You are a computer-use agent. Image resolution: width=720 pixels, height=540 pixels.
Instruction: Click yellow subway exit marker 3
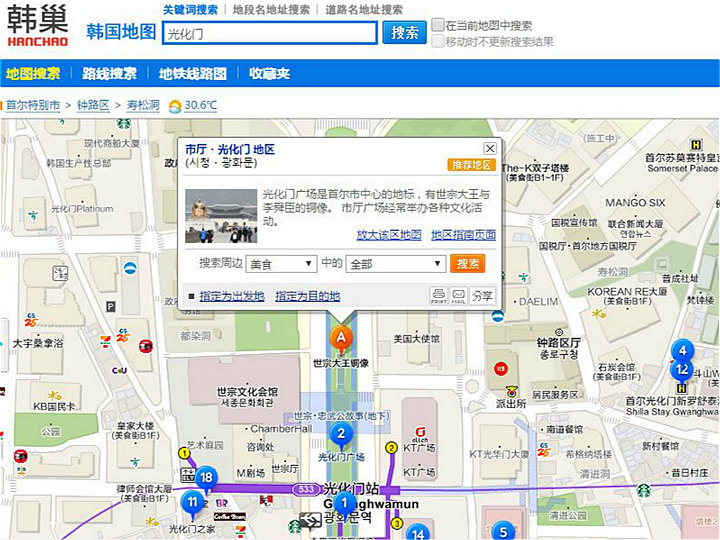point(397,523)
